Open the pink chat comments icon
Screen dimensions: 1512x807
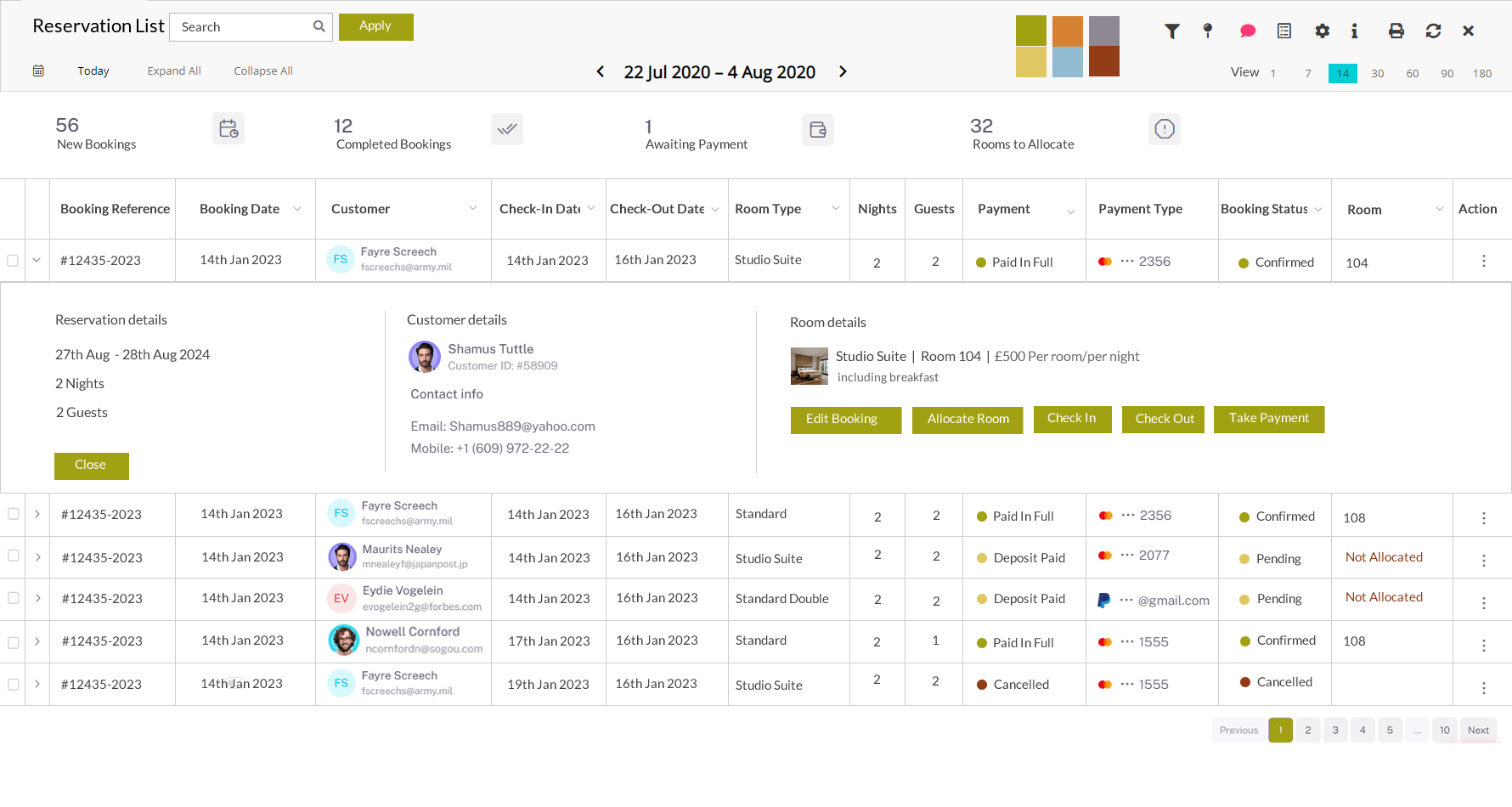pyautogui.click(x=1247, y=31)
